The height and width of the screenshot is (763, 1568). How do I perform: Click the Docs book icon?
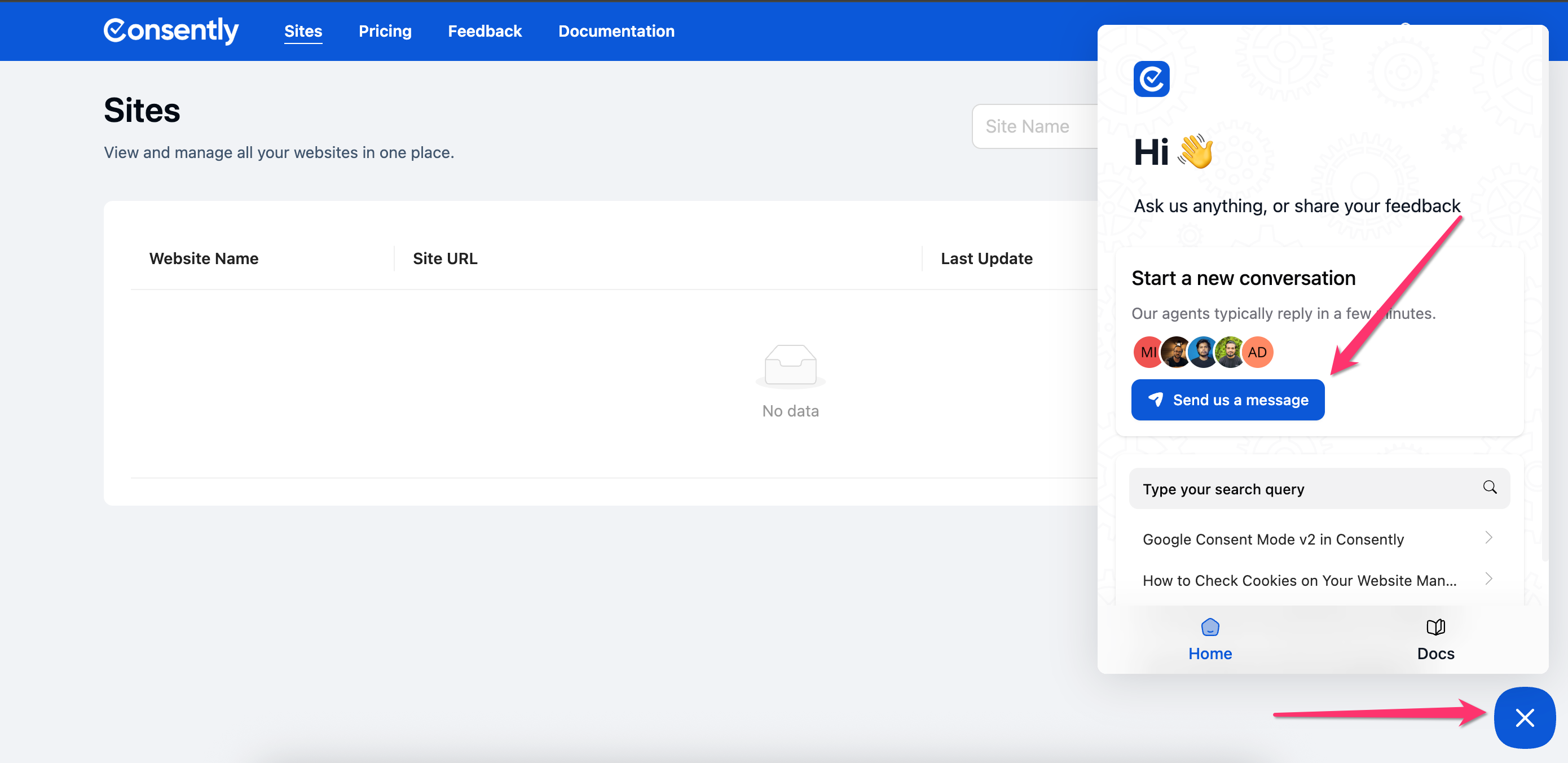[1435, 626]
